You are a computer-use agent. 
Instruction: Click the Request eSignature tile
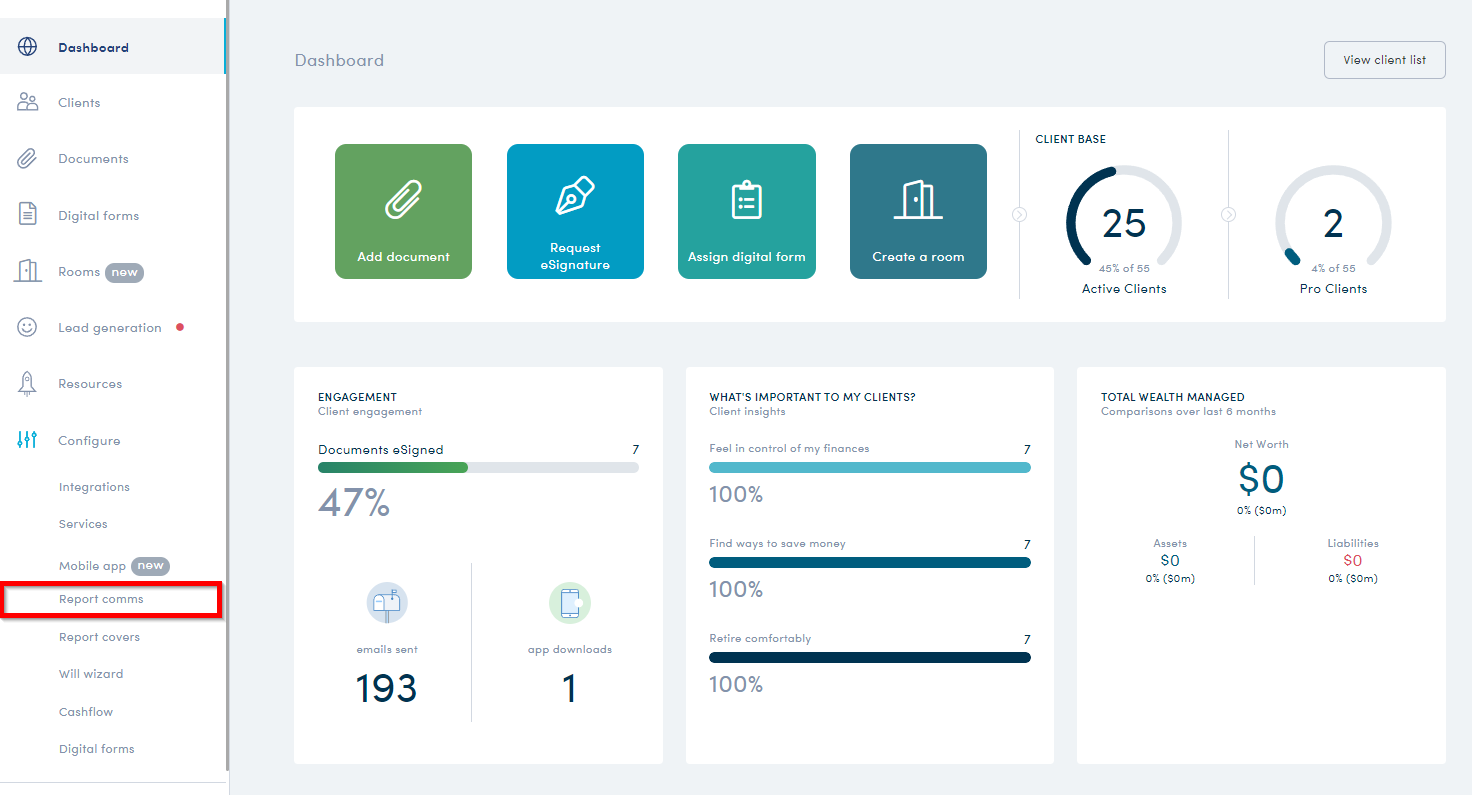[575, 211]
